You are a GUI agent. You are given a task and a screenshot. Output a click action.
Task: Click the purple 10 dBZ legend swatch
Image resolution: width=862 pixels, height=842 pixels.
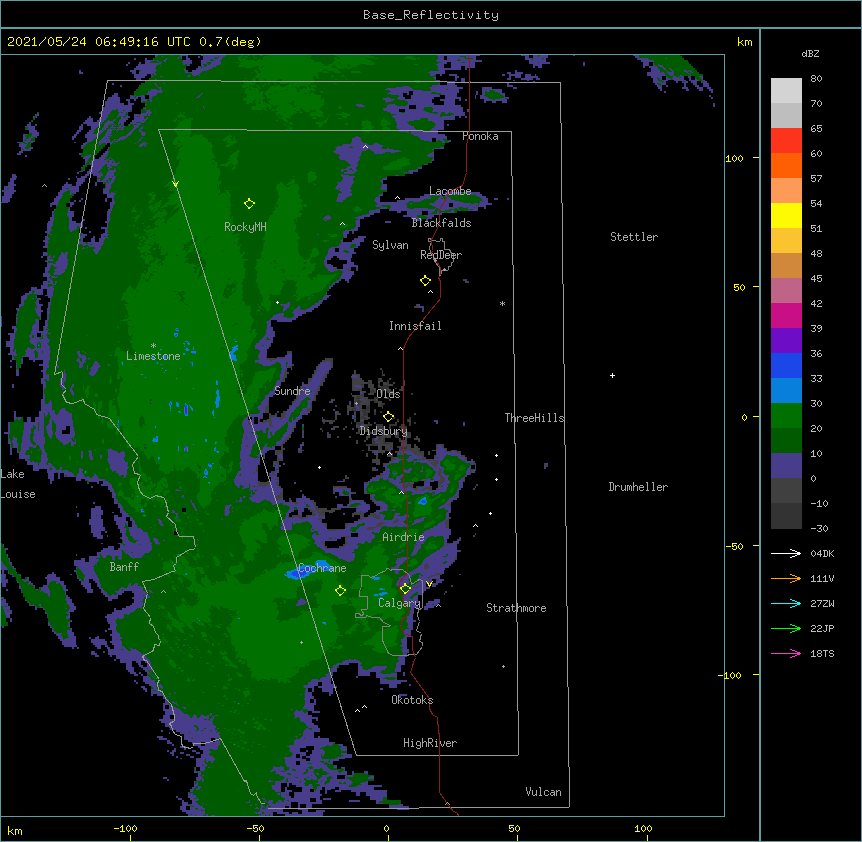786,466
